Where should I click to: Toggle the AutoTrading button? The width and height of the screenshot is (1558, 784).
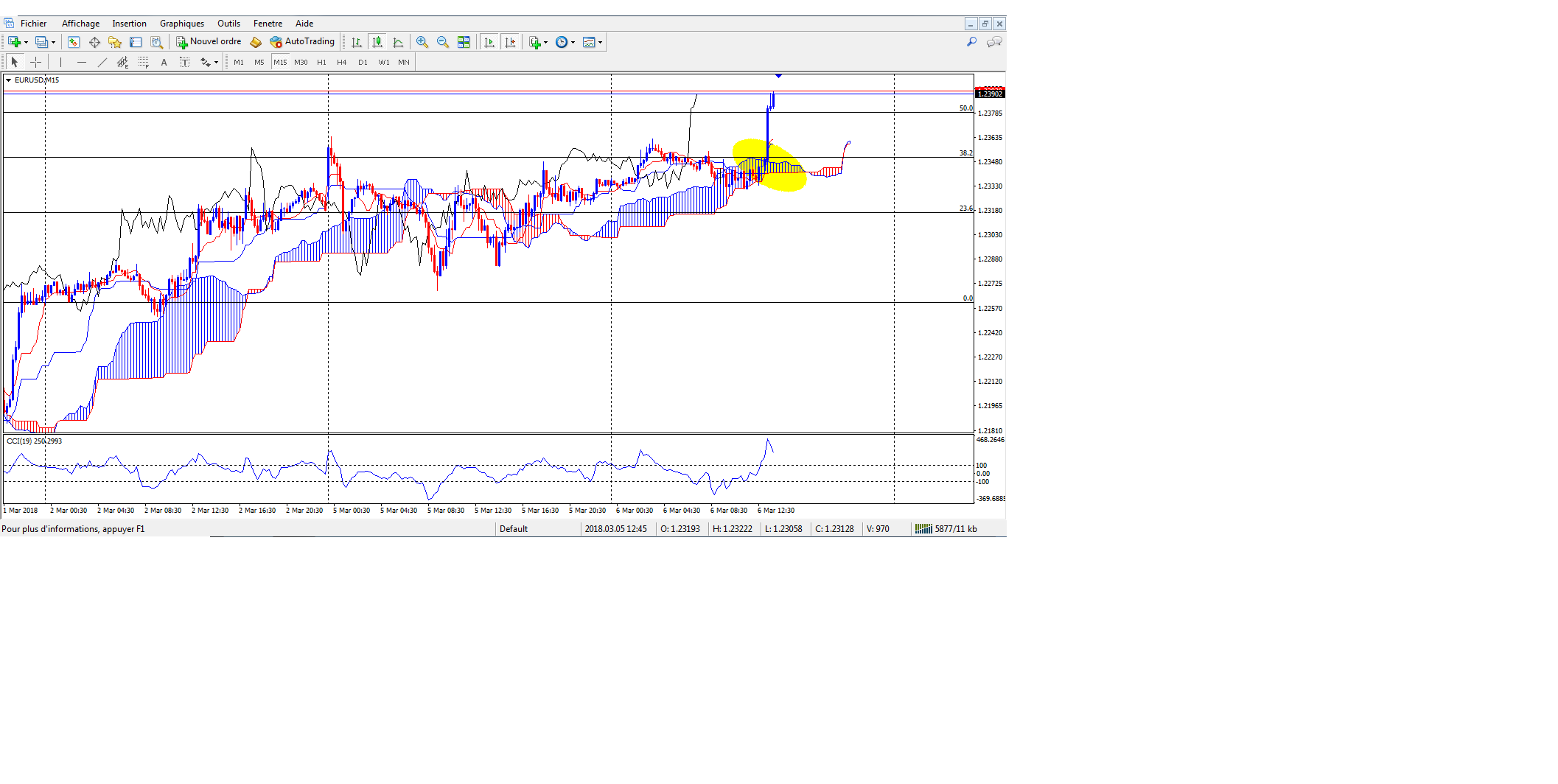click(x=302, y=42)
